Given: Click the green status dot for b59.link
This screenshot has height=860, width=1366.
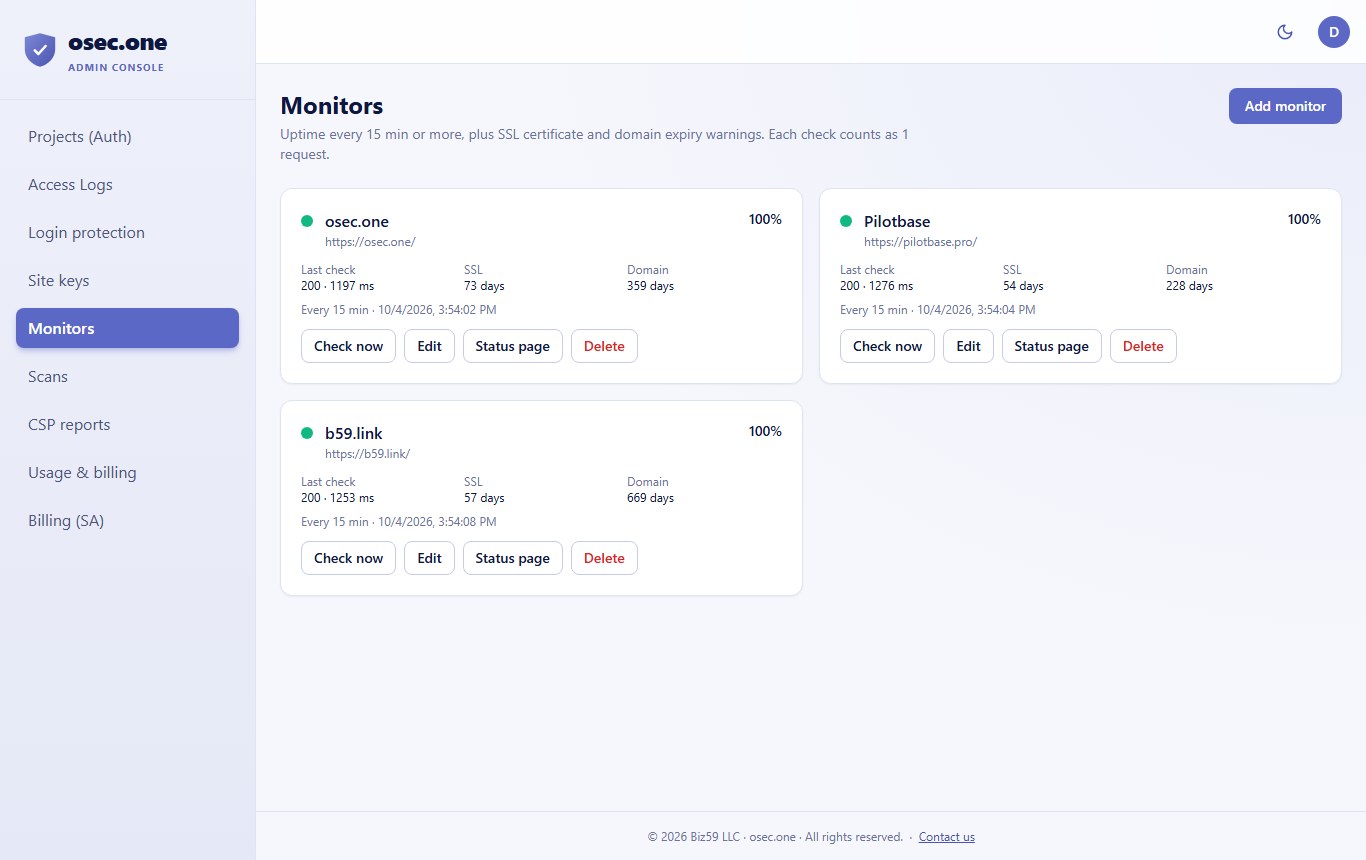Looking at the screenshot, I should (307, 433).
